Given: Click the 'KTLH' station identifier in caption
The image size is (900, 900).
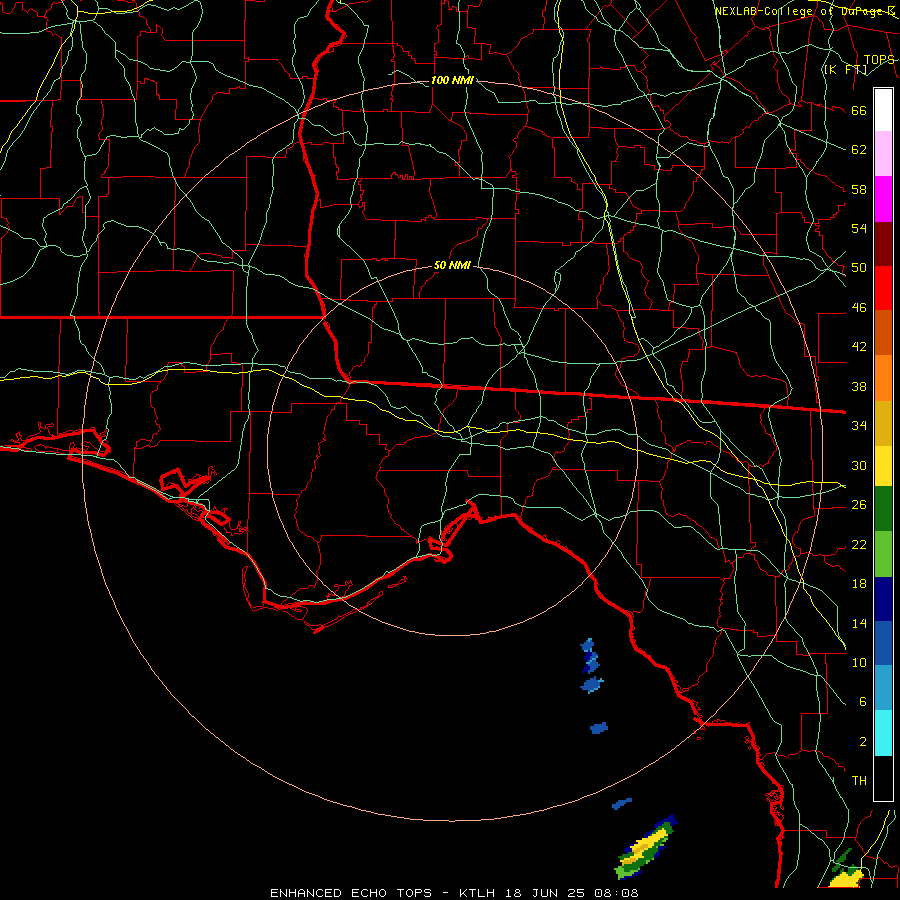Looking at the screenshot, I should 477,893.
